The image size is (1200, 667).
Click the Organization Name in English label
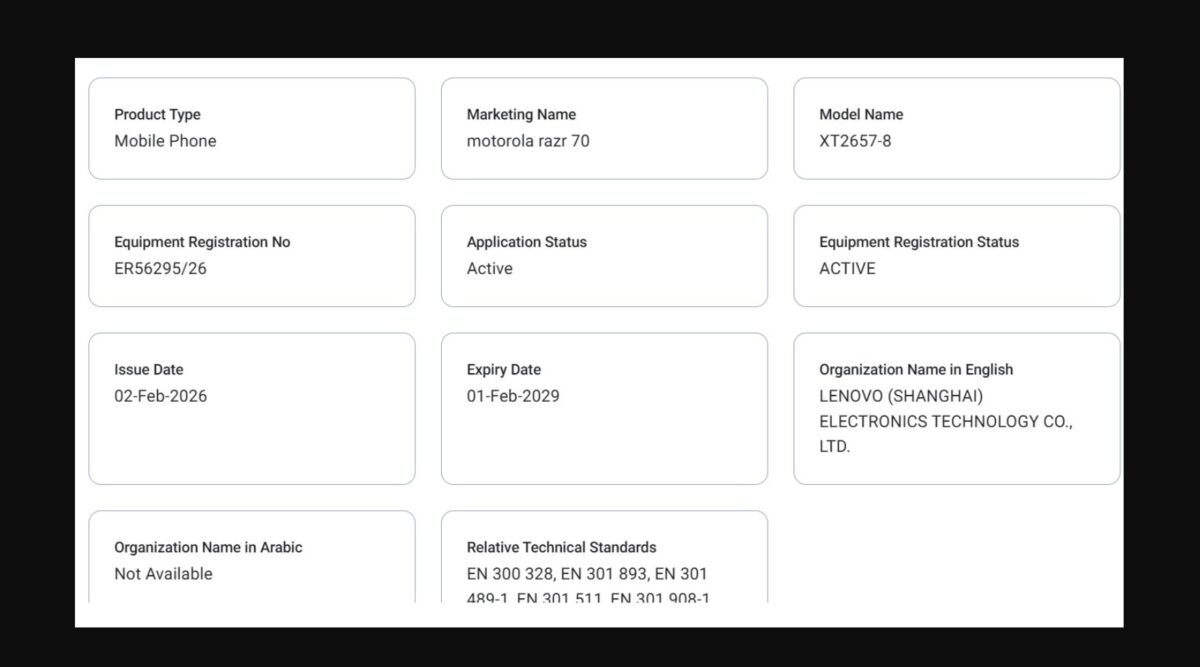(916, 370)
